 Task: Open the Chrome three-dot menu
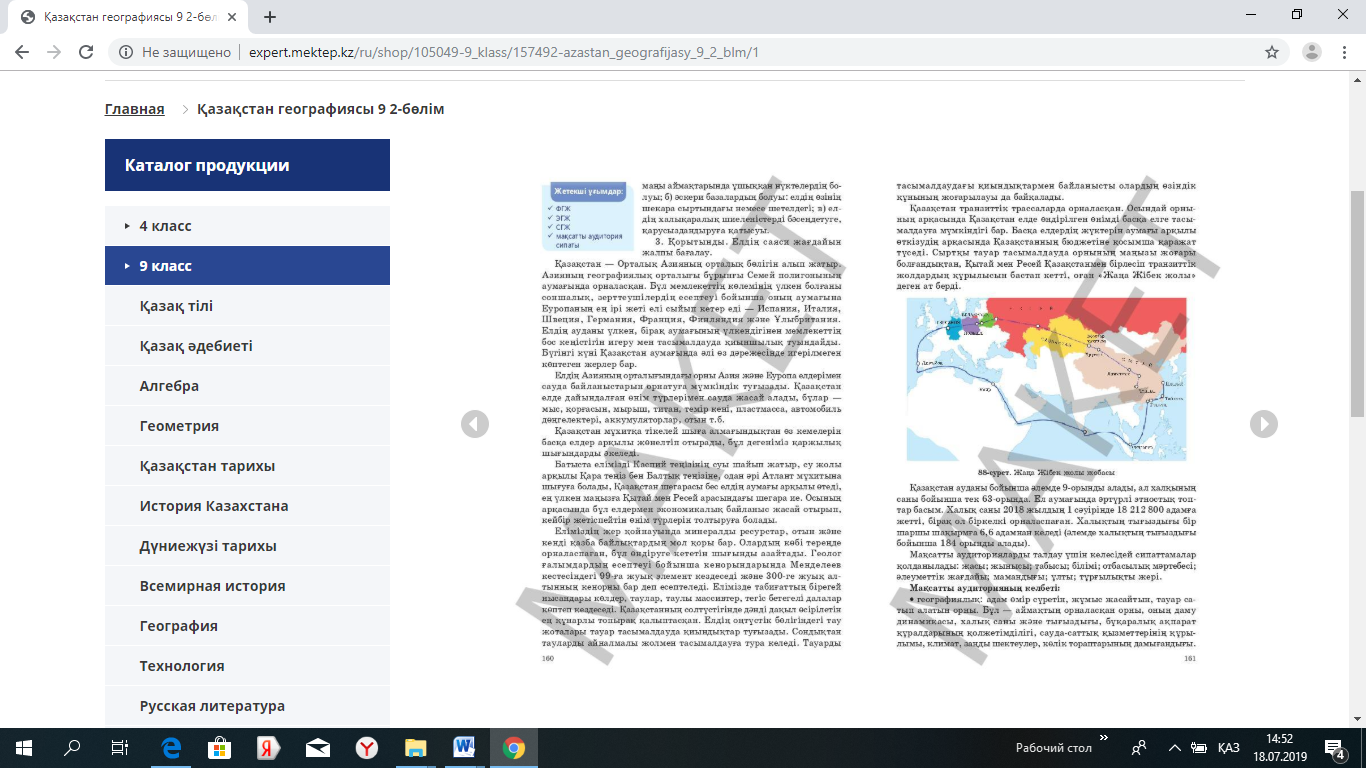click(x=1343, y=52)
